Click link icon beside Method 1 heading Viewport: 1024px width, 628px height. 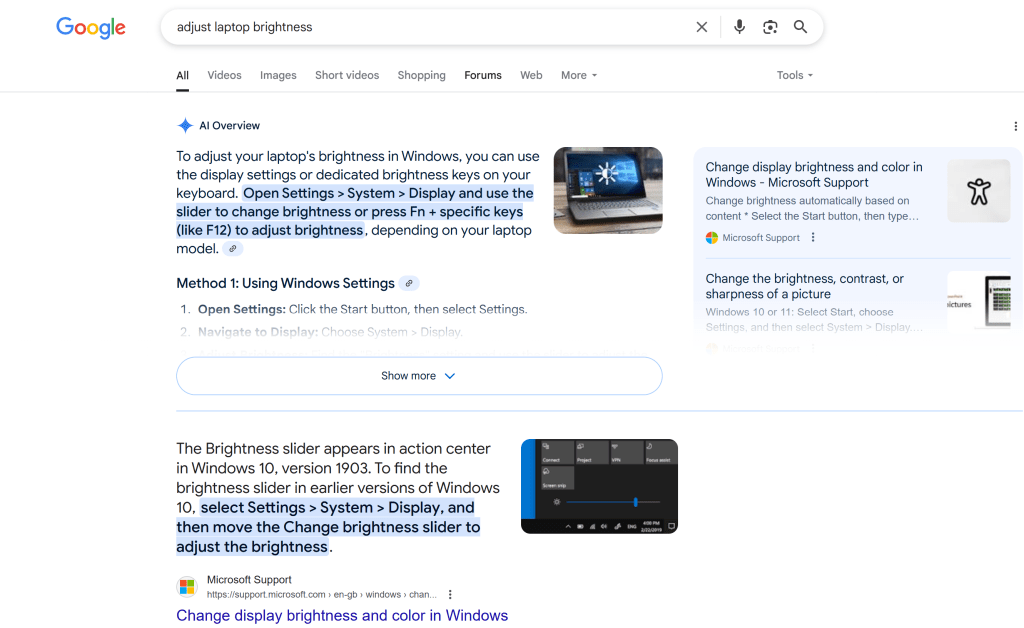tap(408, 283)
